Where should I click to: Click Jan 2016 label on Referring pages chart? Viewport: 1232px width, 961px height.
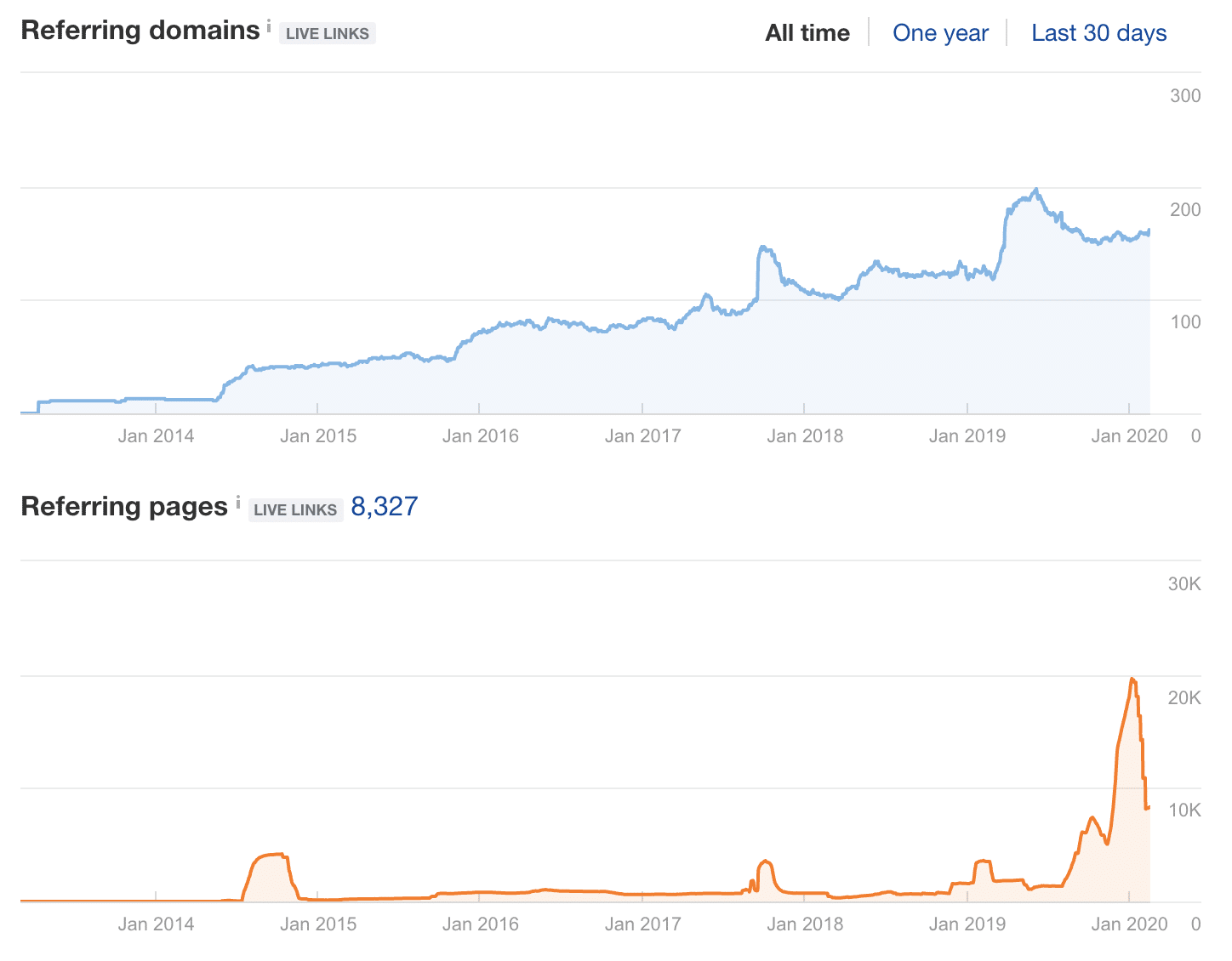[480, 924]
